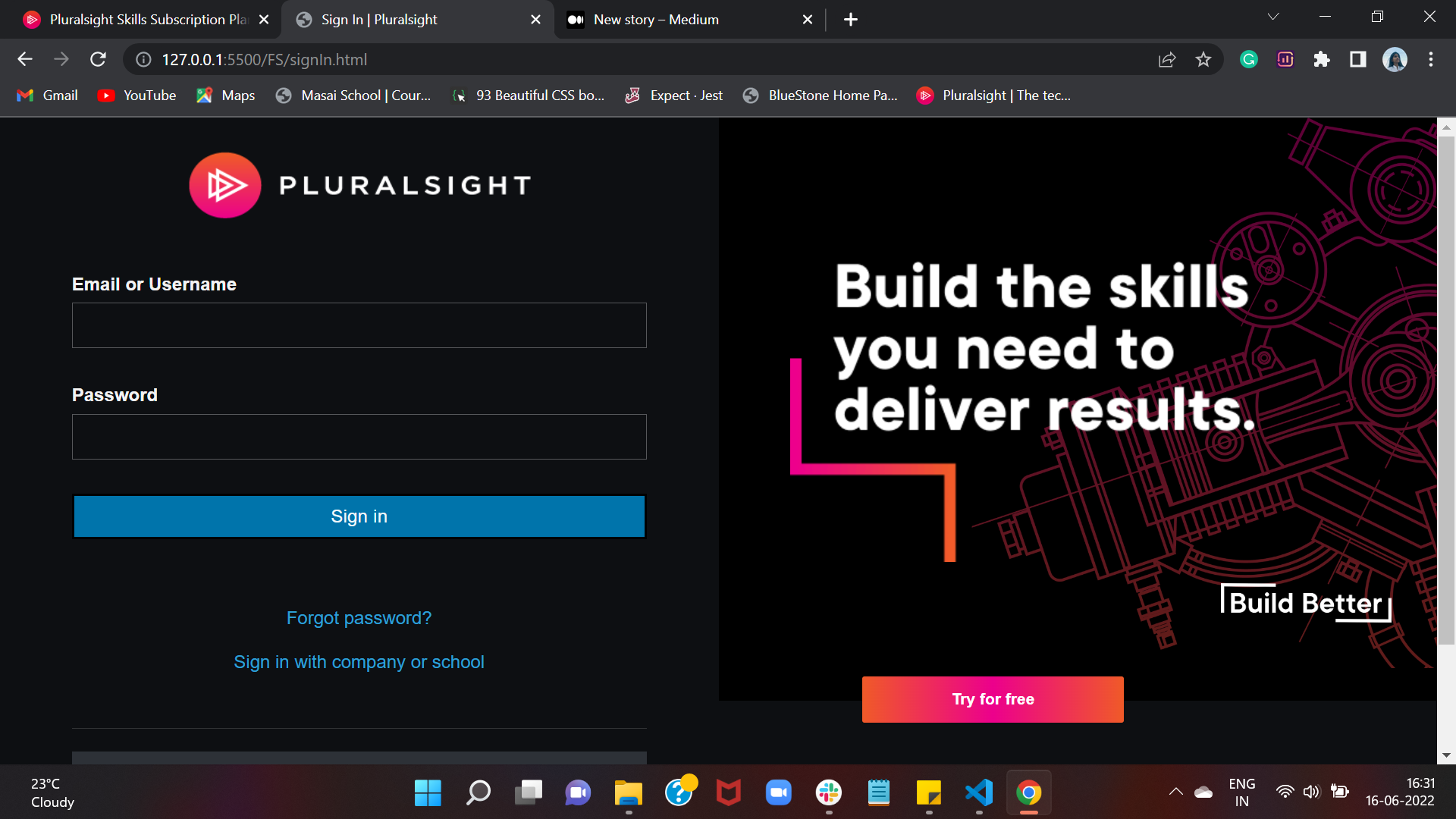Open the browser profile avatar
The height and width of the screenshot is (819, 1456).
1395,59
